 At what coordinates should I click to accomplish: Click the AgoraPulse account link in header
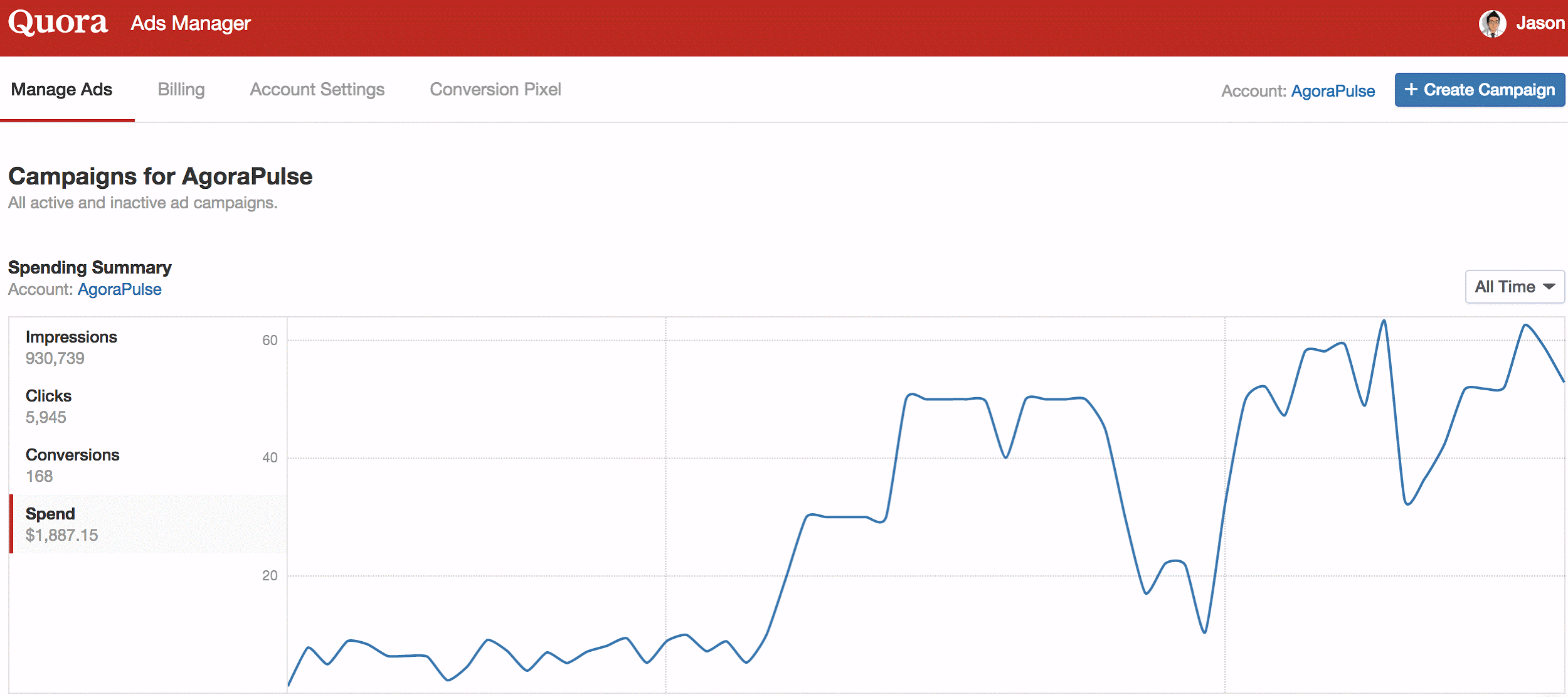coord(1335,89)
